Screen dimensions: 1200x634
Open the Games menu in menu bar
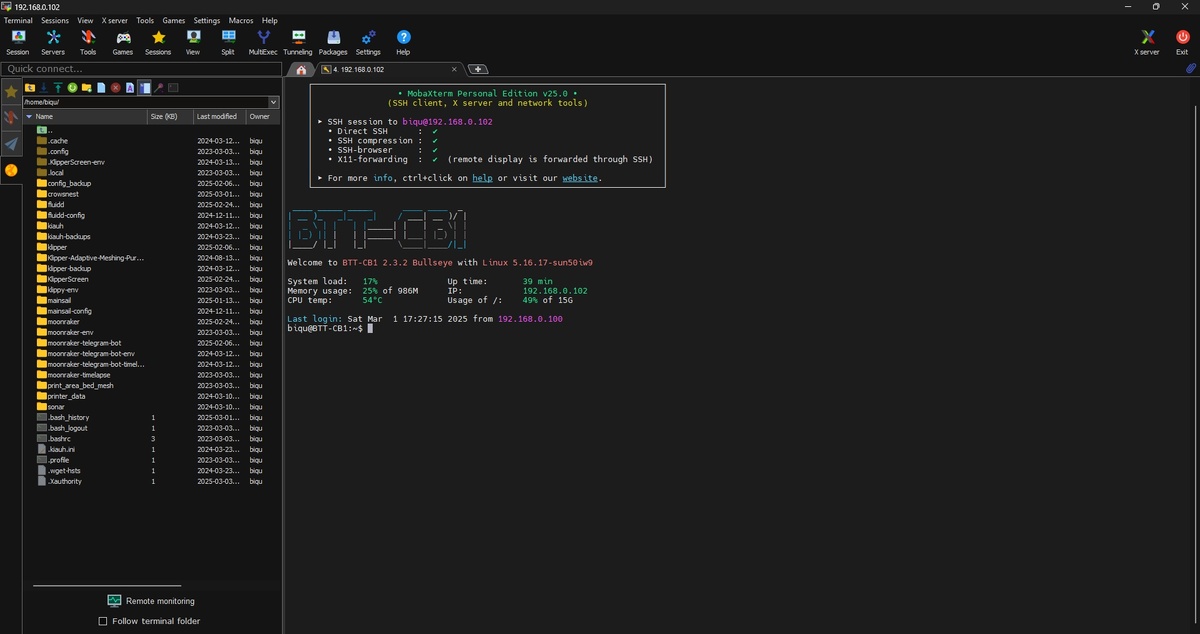click(x=174, y=20)
